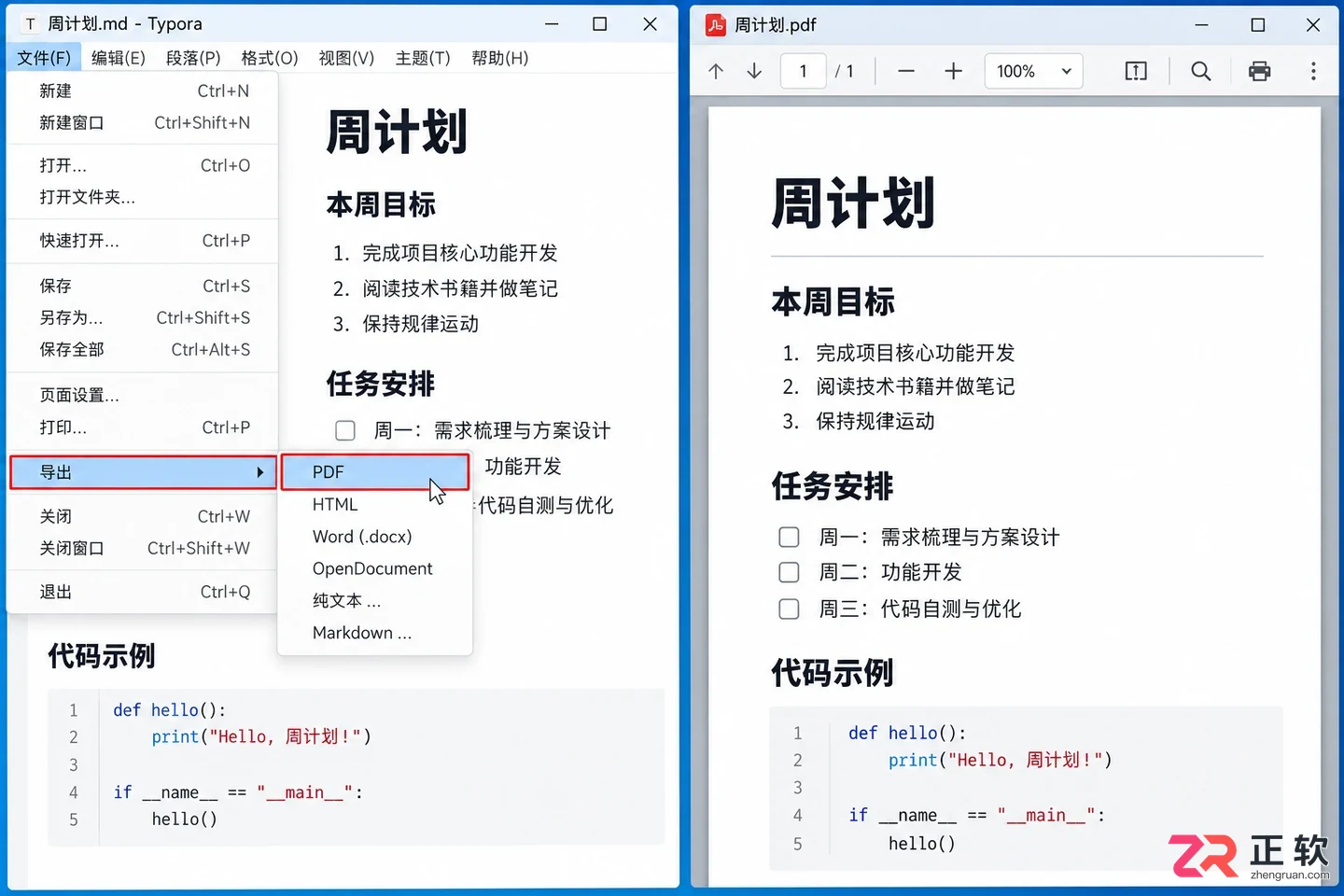Close the Typora window
This screenshot has width=1344, height=896.
(x=651, y=24)
